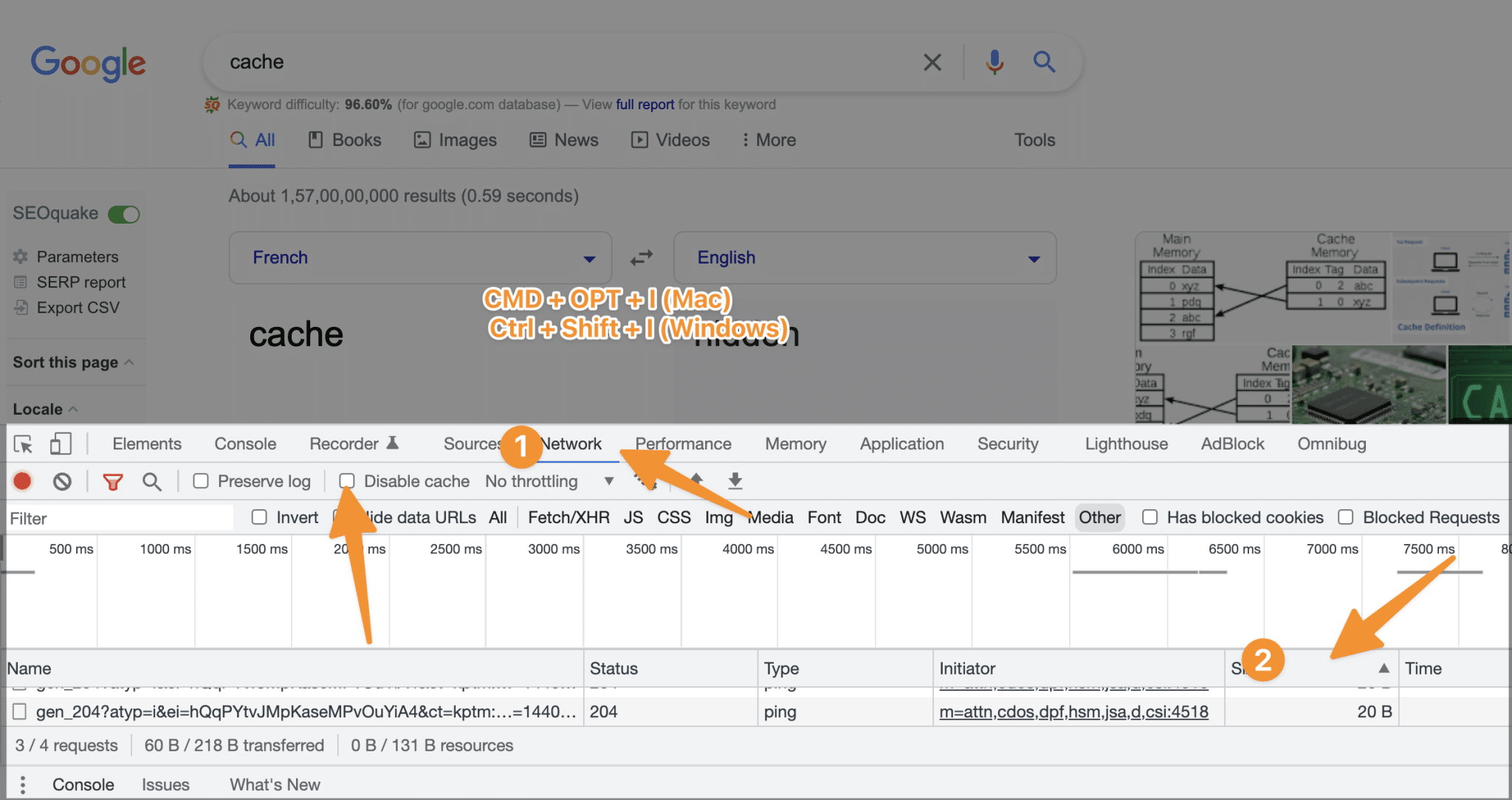1512x800 pixels.
Task: Stop recording network log
Action: pos(21,480)
